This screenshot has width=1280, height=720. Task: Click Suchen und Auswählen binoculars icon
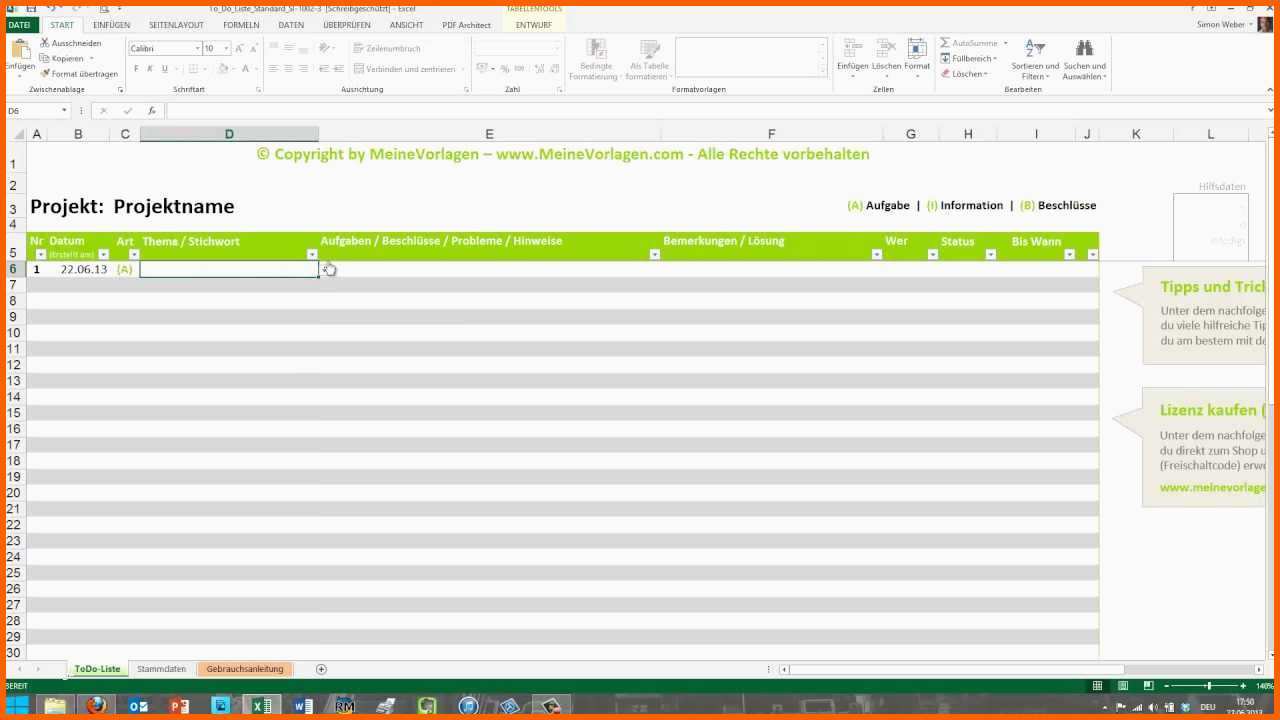click(1084, 50)
